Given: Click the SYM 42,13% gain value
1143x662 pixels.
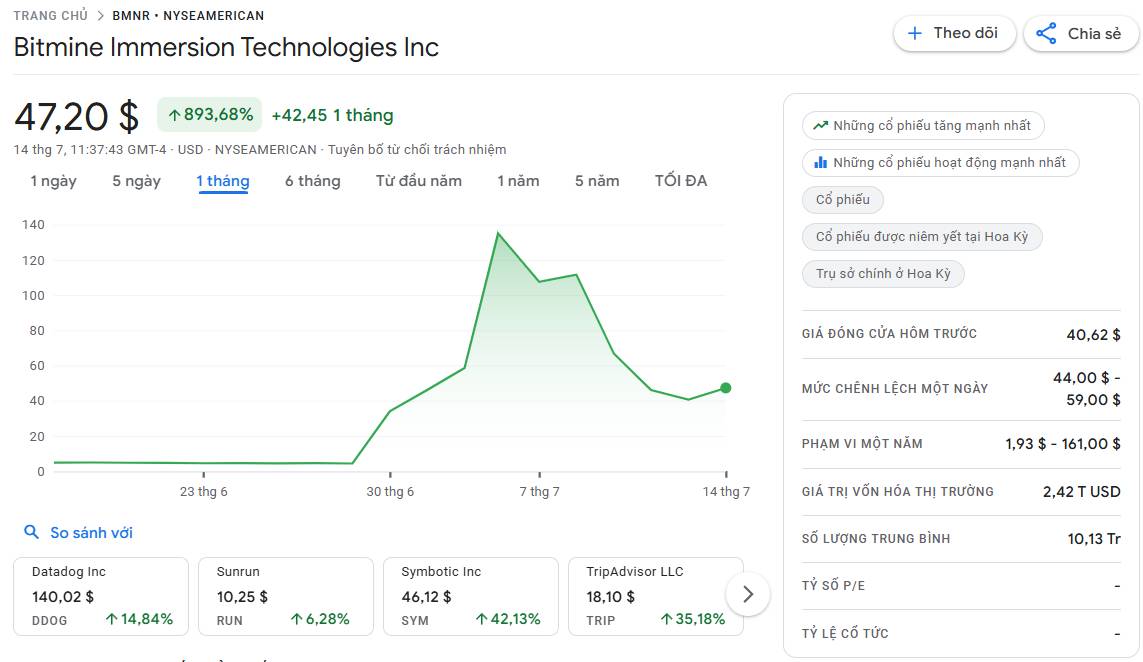Looking at the screenshot, I should click(x=508, y=619).
